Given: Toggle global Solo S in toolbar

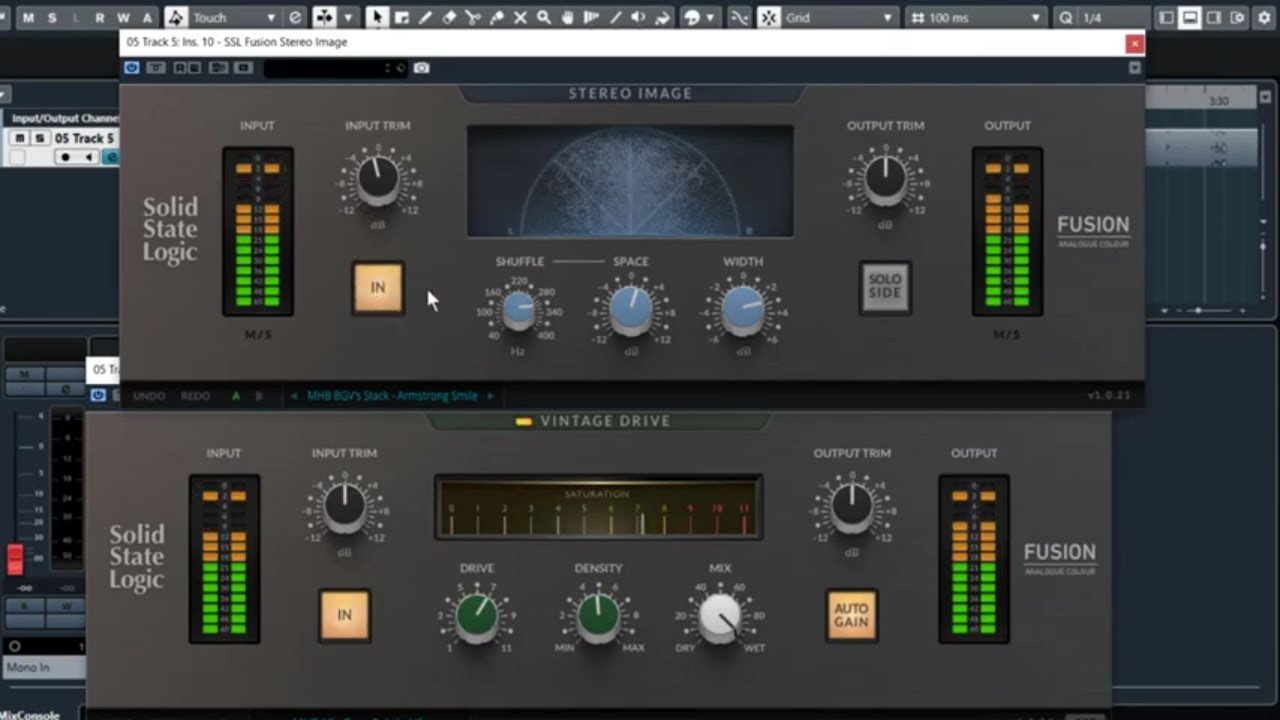Looking at the screenshot, I should [52, 17].
